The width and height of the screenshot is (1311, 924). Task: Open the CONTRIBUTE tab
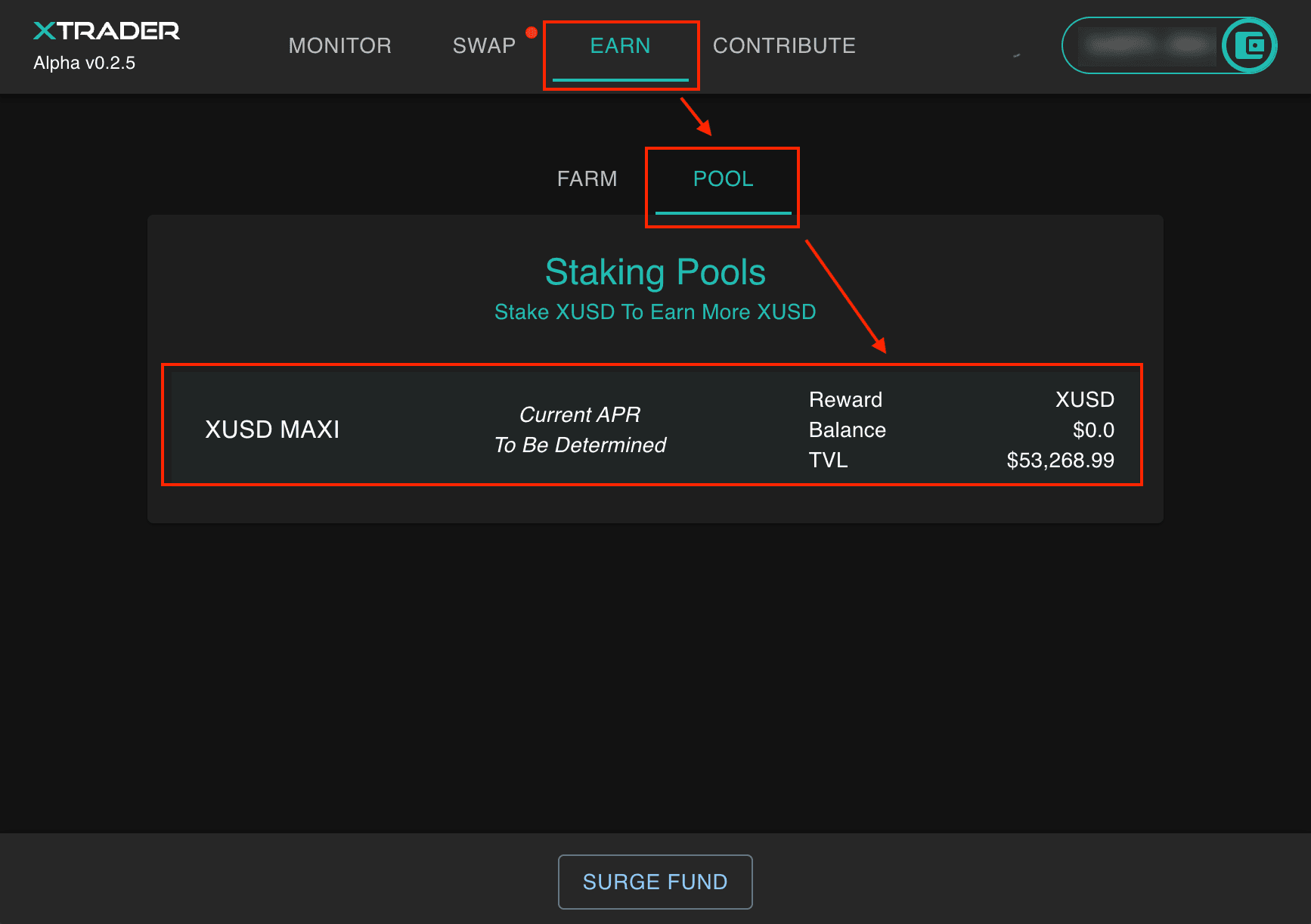[x=784, y=46]
